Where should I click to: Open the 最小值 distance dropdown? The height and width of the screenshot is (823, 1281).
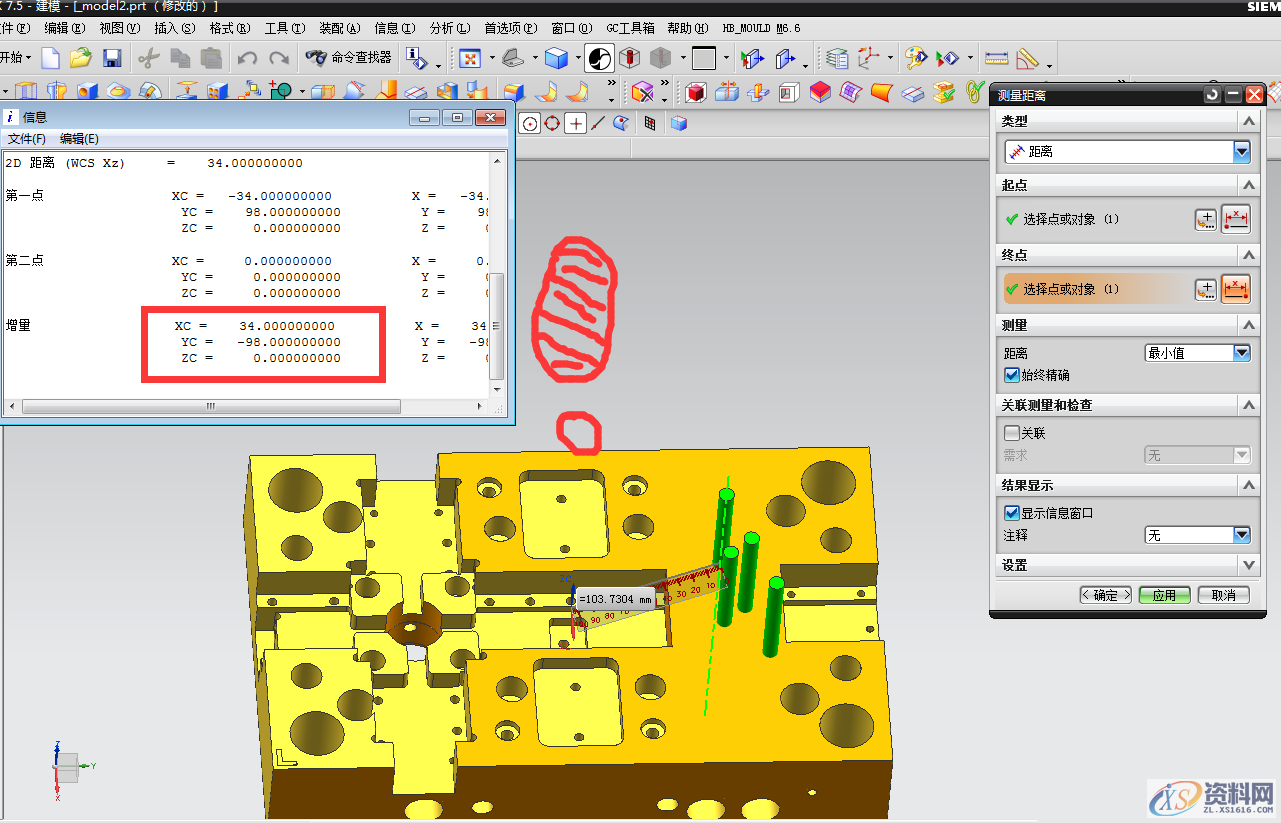(x=1241, y=353)
